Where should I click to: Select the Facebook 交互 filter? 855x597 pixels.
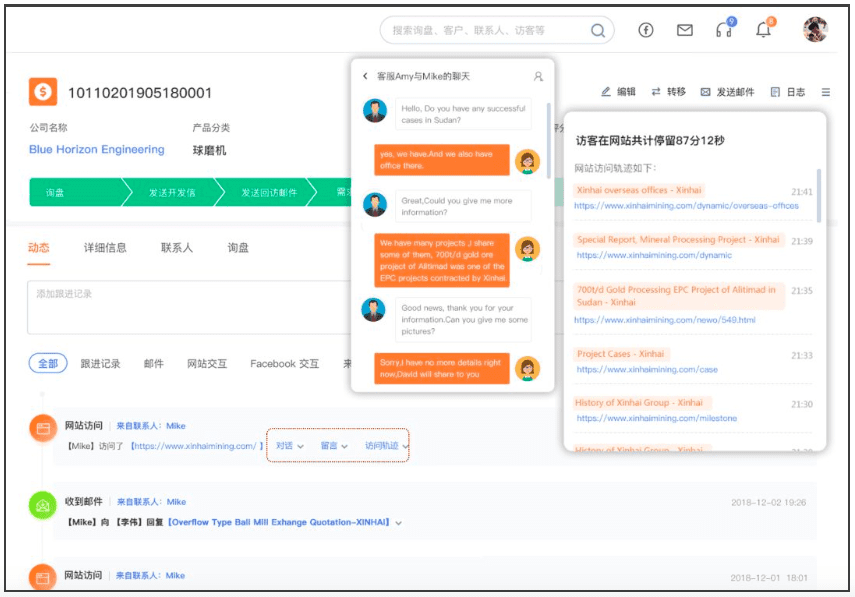pyautogui.click(x=284, y=364)
